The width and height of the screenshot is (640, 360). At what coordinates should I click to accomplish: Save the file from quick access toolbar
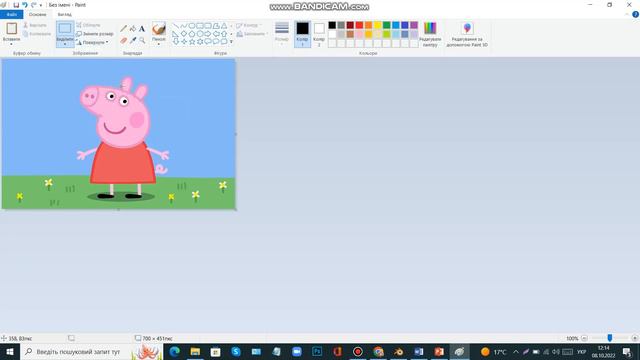[16, 5]
